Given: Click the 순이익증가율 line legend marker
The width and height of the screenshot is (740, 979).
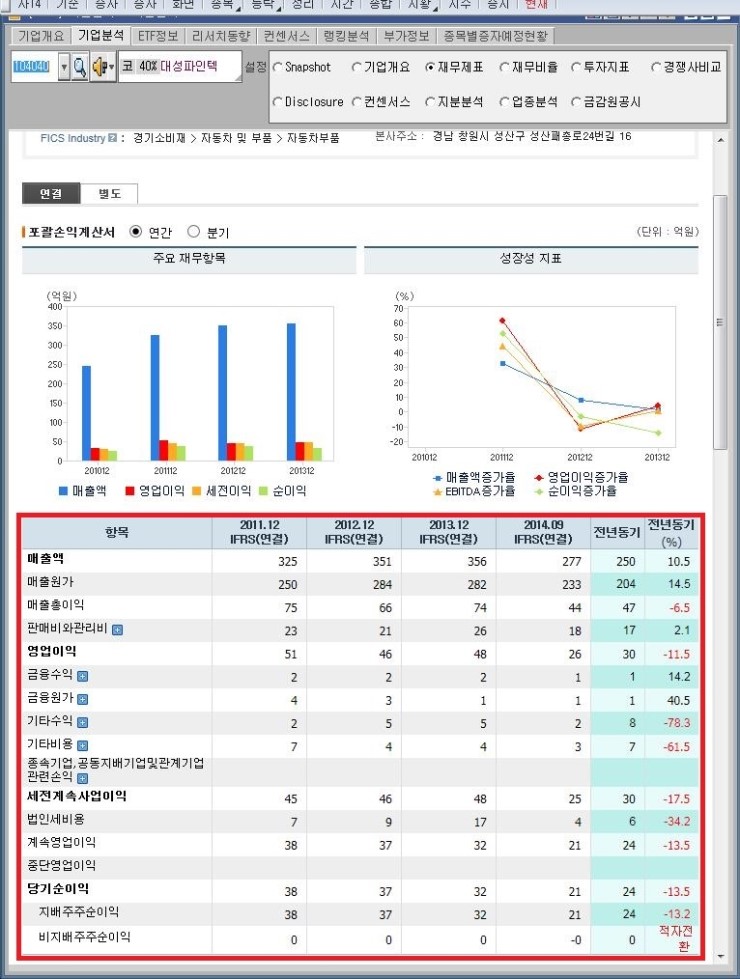Looking at the screenshot, I should coord(539,492).
